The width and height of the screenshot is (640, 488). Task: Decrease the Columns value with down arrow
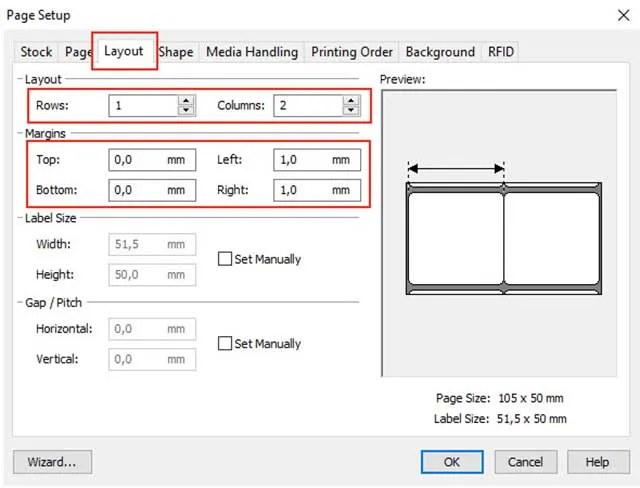coord(350,110)
